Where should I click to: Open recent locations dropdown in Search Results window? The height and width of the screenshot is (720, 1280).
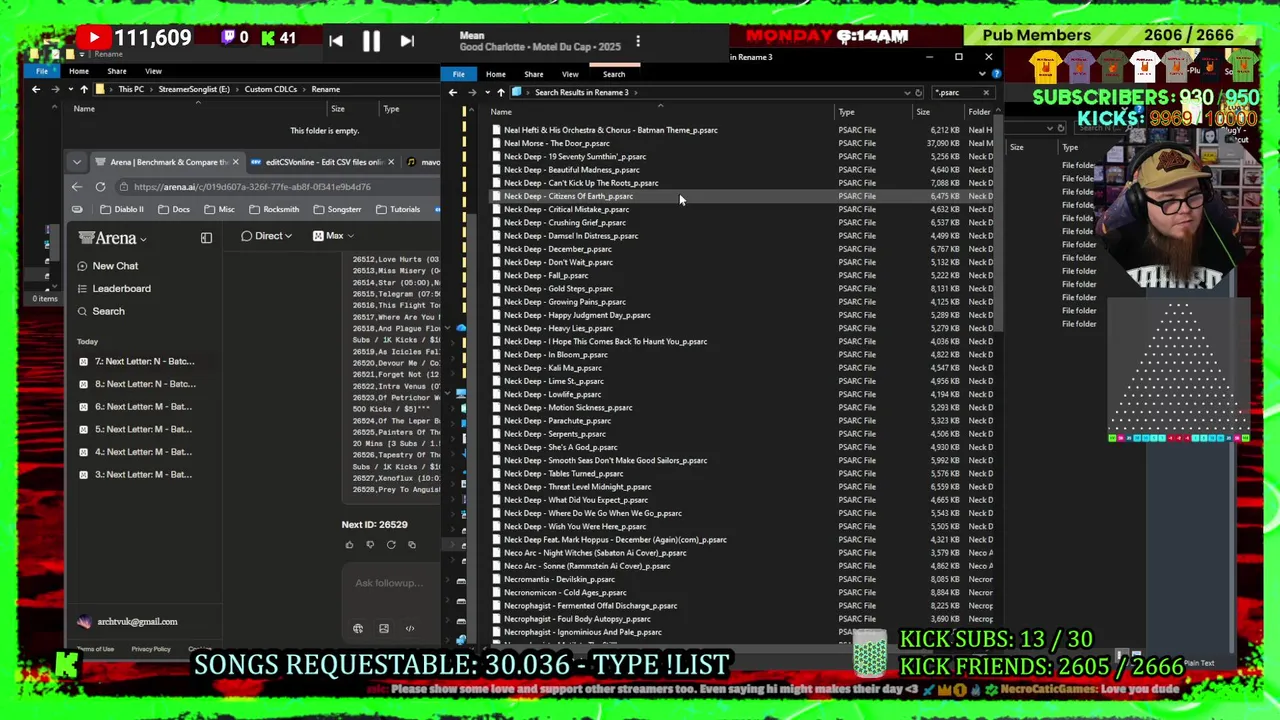(x=487, y=92)
